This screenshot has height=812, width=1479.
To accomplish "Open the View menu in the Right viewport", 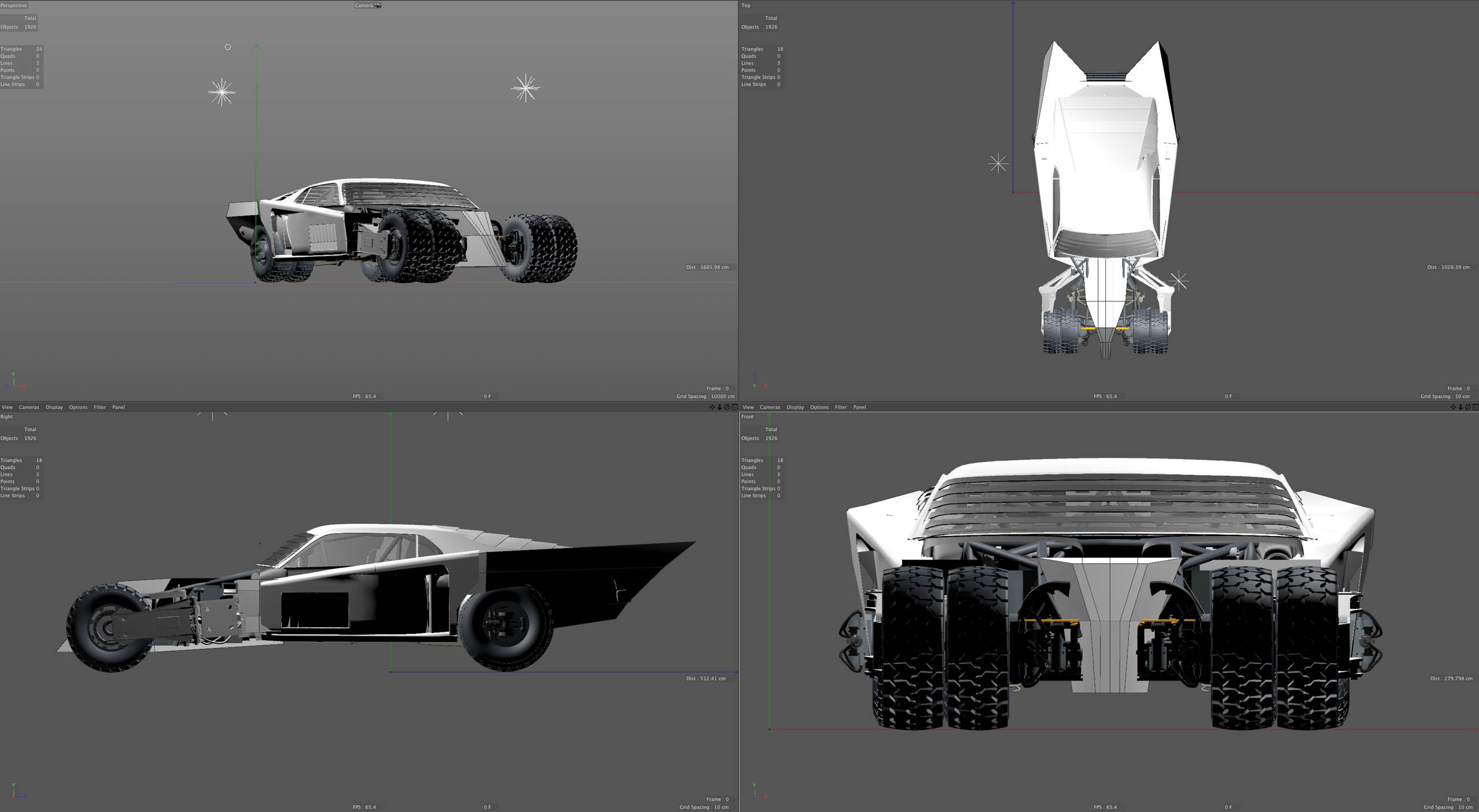I will click(7, 407).
